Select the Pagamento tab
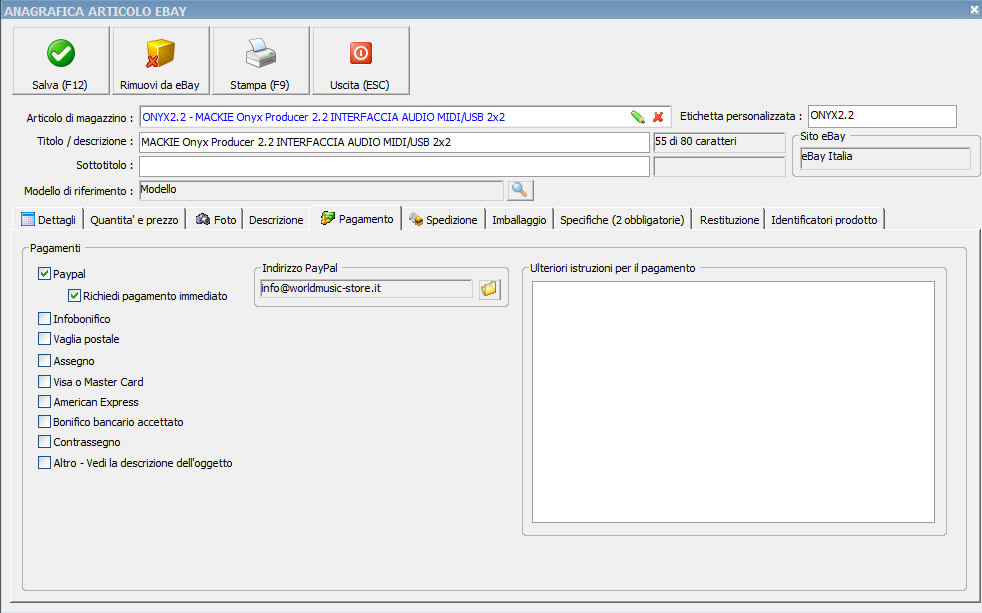 point(356,219)
